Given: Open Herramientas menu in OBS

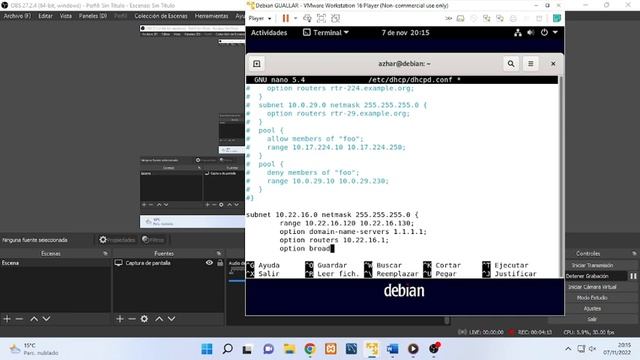Looking at the screenshot, I should coord(211,16).
